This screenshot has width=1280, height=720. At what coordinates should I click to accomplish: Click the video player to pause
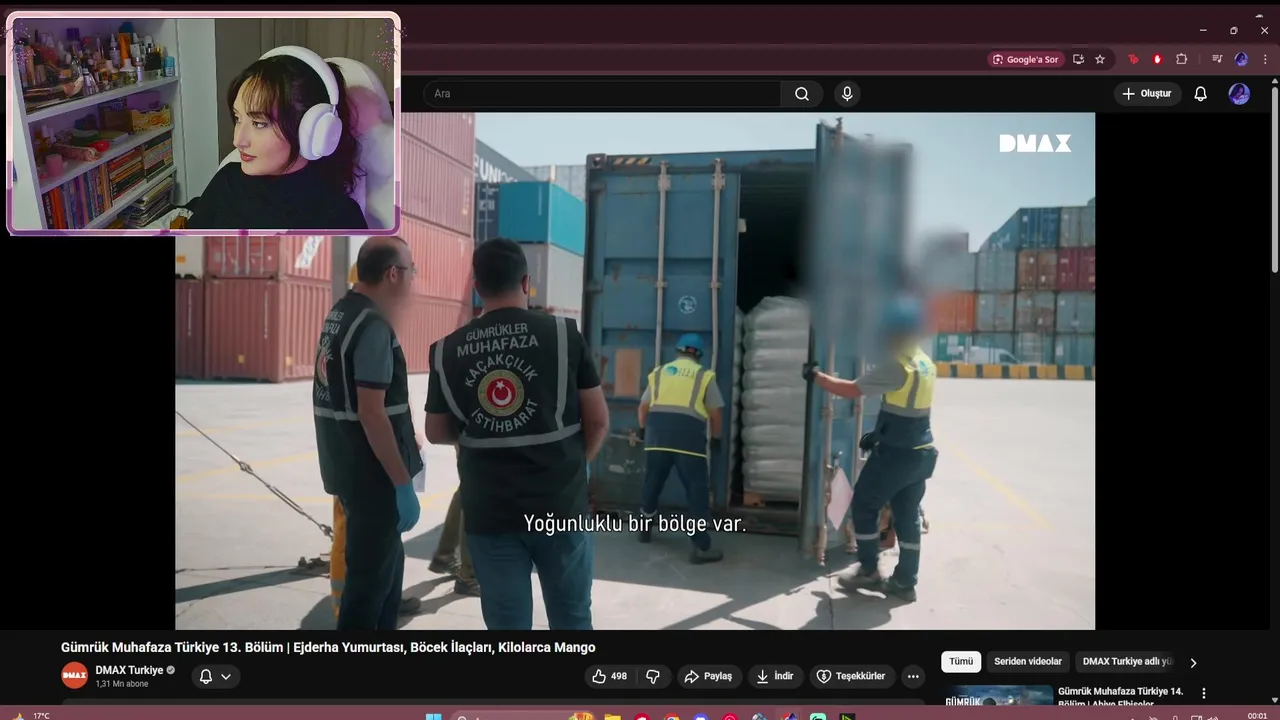click(x=635, y=371)
